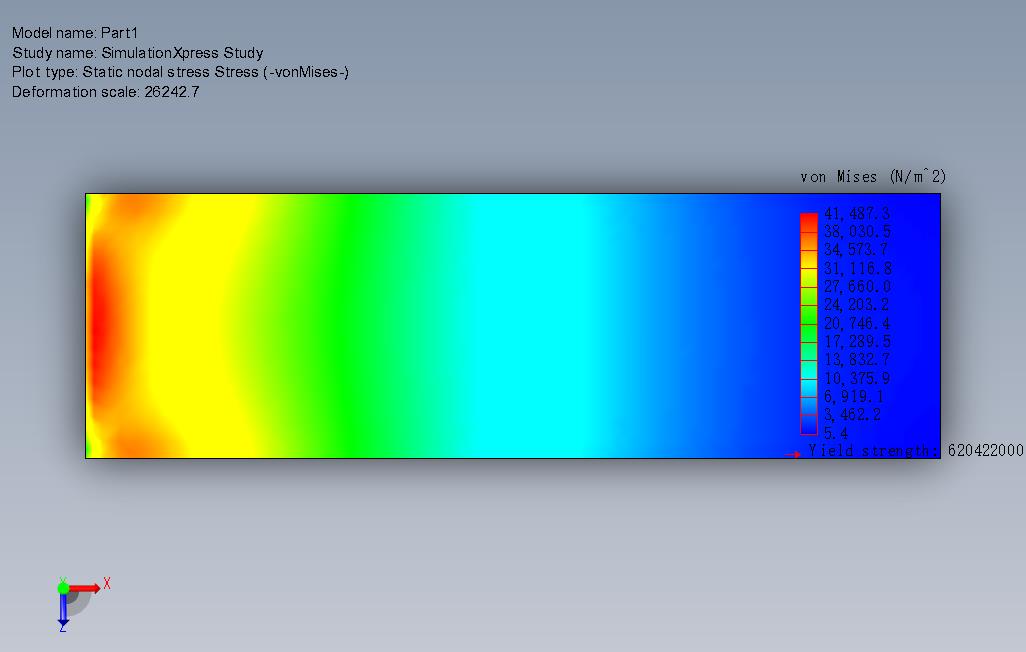Click the minimum legend value 5.4
The image size is (1026, 652).
(836, 433)
